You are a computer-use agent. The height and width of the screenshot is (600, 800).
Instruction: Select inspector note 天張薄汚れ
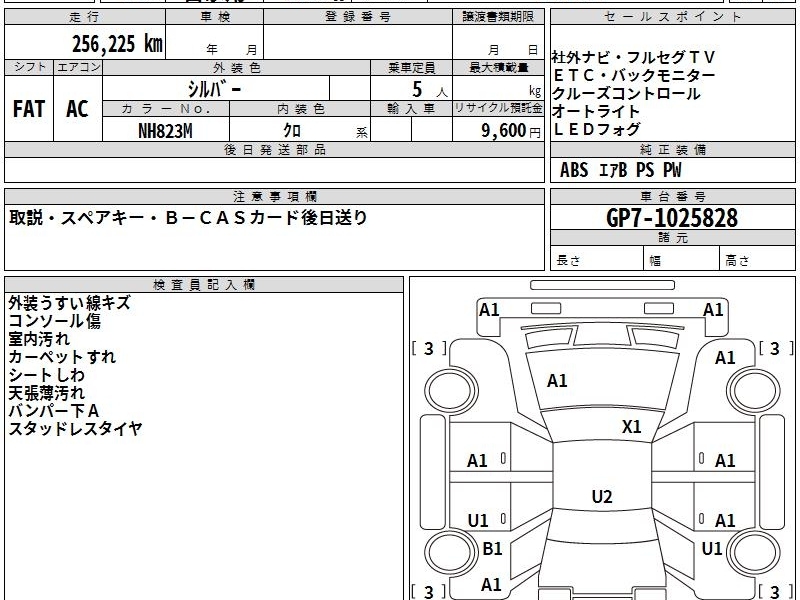(x=46, y=393)
